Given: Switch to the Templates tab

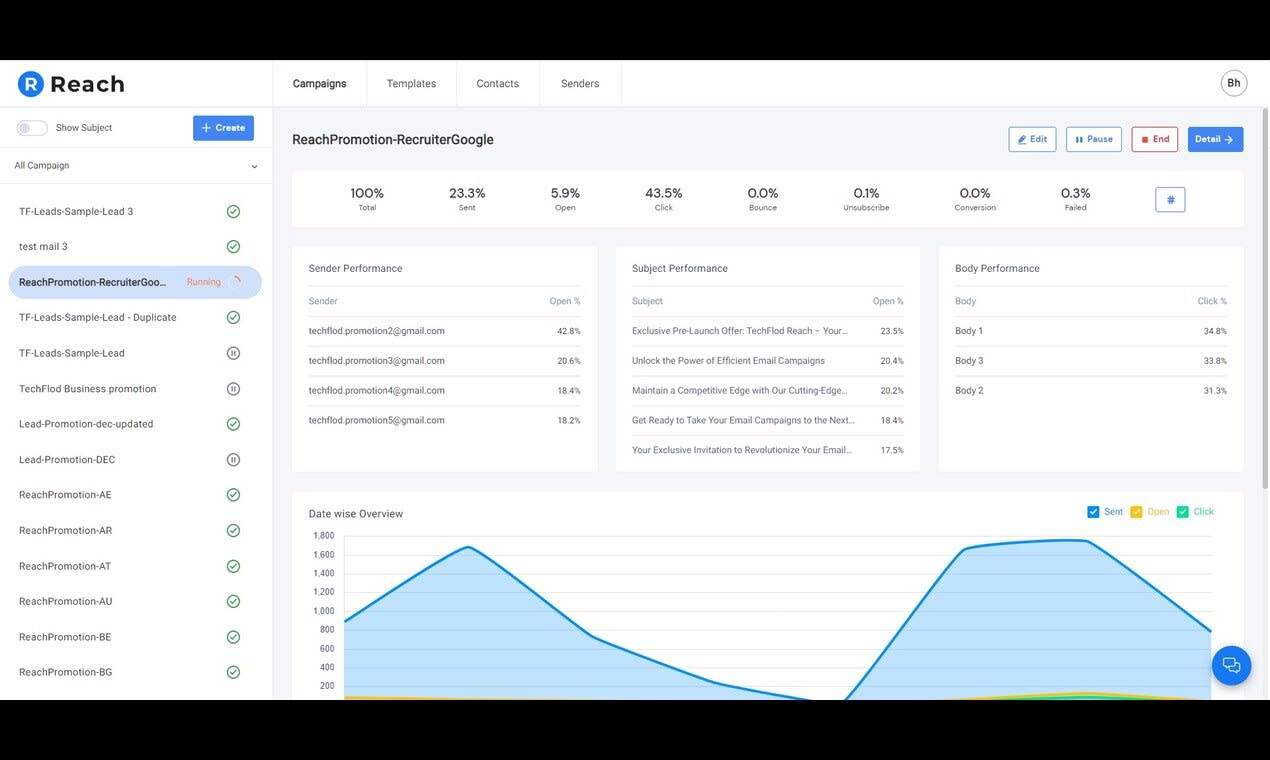Looking at the screenshot, I should pos(411,84).
